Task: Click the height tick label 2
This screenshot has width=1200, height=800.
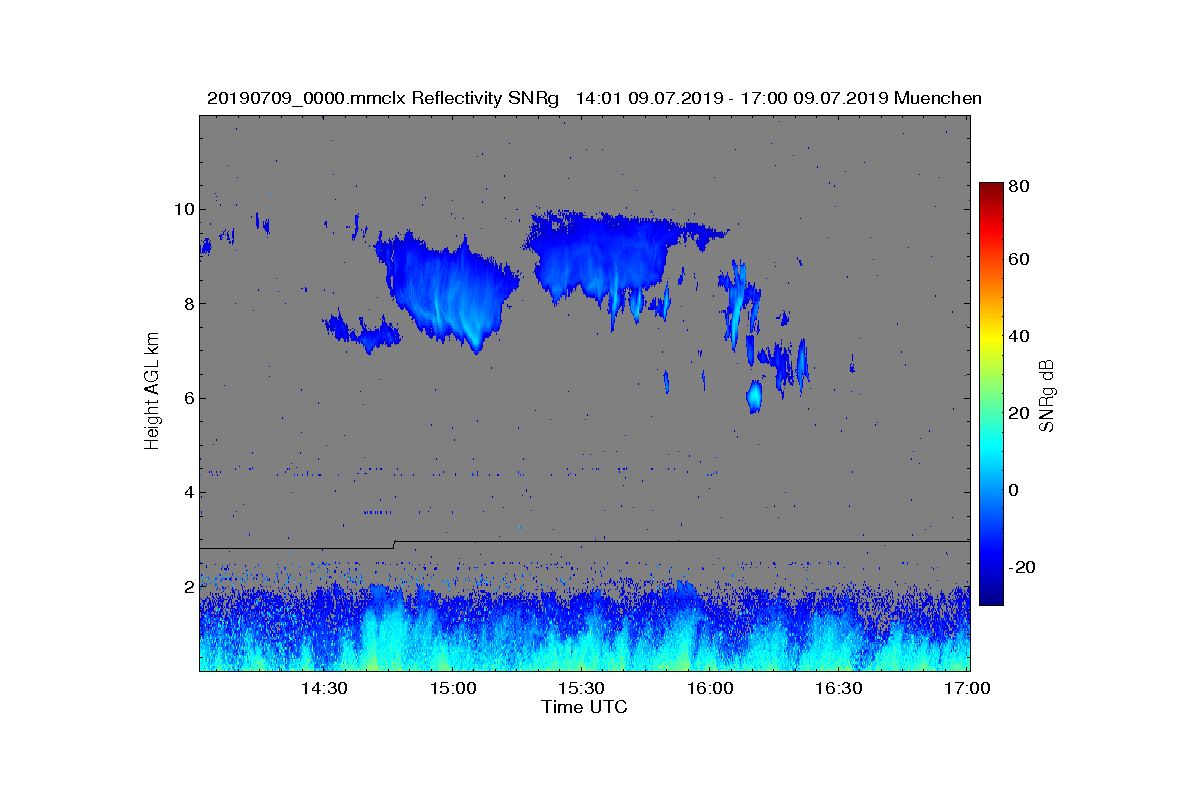Action: tap(188, 586)
